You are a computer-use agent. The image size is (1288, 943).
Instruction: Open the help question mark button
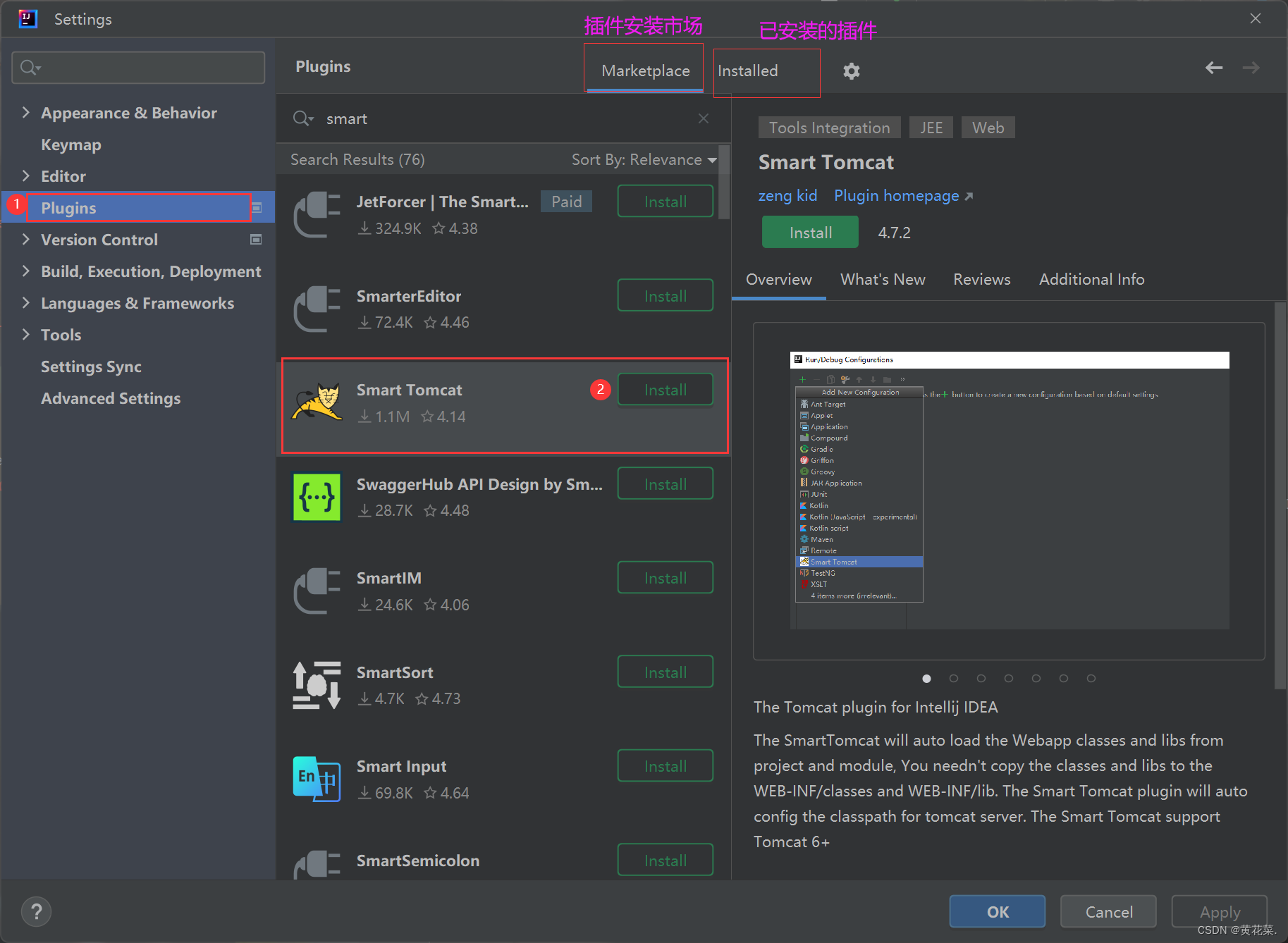(36, 911)
